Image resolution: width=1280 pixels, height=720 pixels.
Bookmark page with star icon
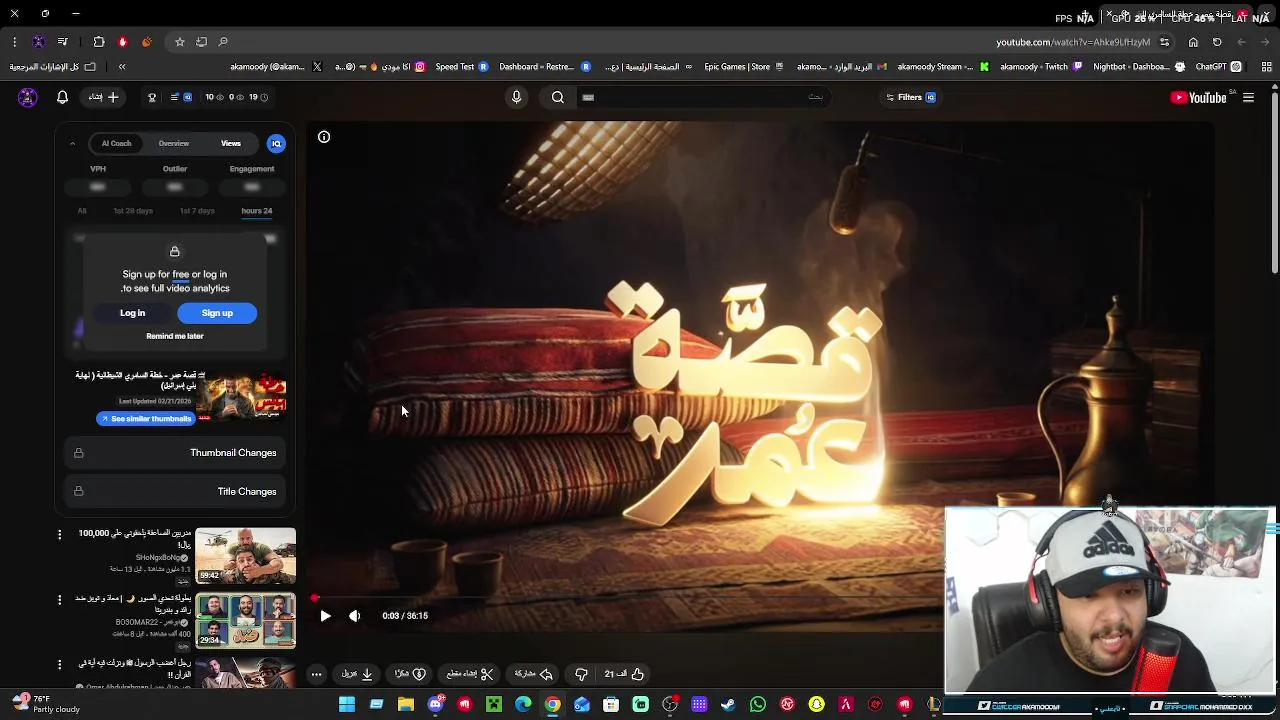[x=179, y=42]
